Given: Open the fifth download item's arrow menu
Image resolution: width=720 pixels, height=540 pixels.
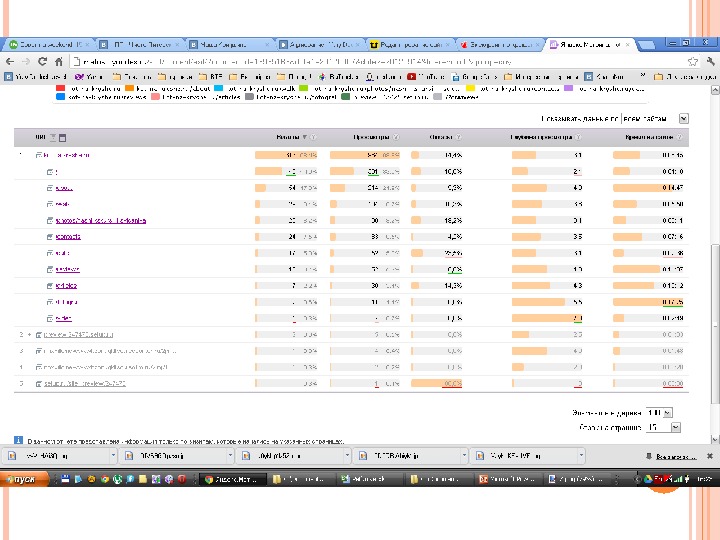Looking at the screenshot, I should (x=581, y=456).
